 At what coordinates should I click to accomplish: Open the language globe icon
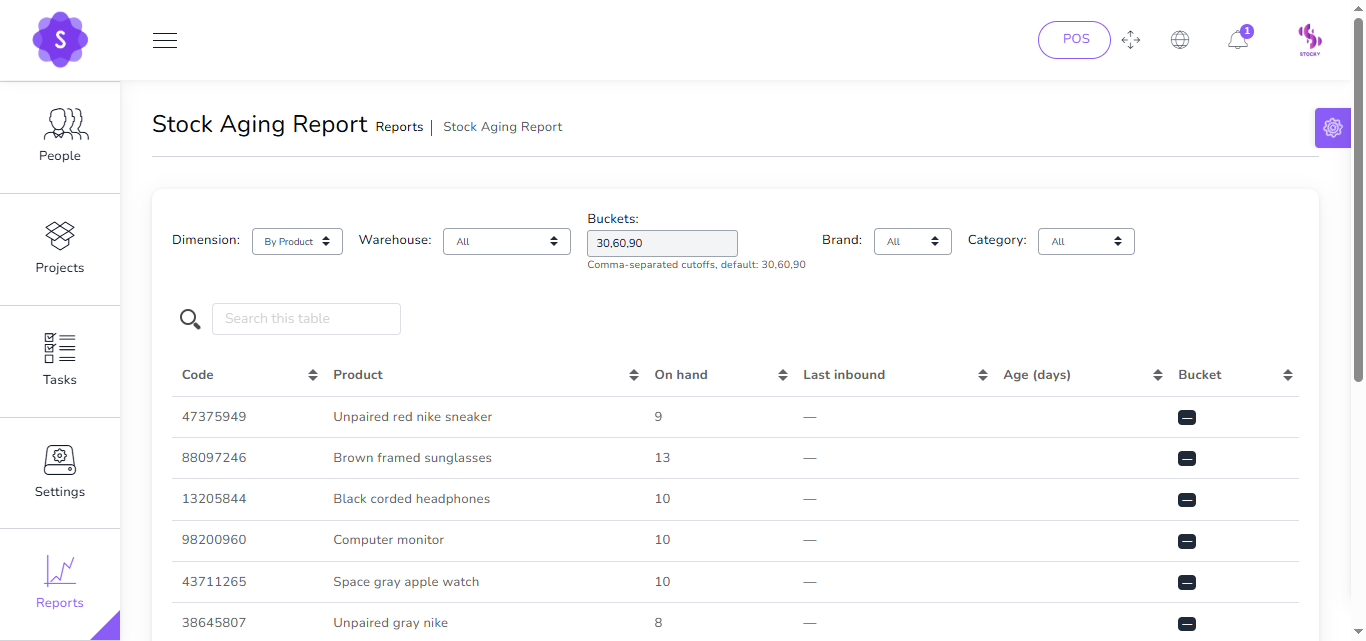tap(1180, 40)
